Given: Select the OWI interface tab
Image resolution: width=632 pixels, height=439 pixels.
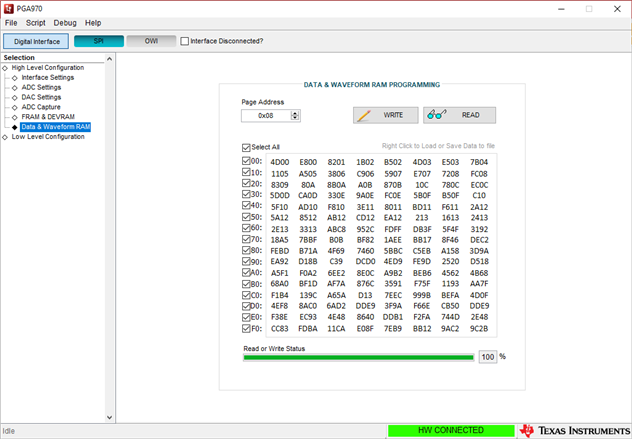Looking at the screenshot, I should (151, 41).
